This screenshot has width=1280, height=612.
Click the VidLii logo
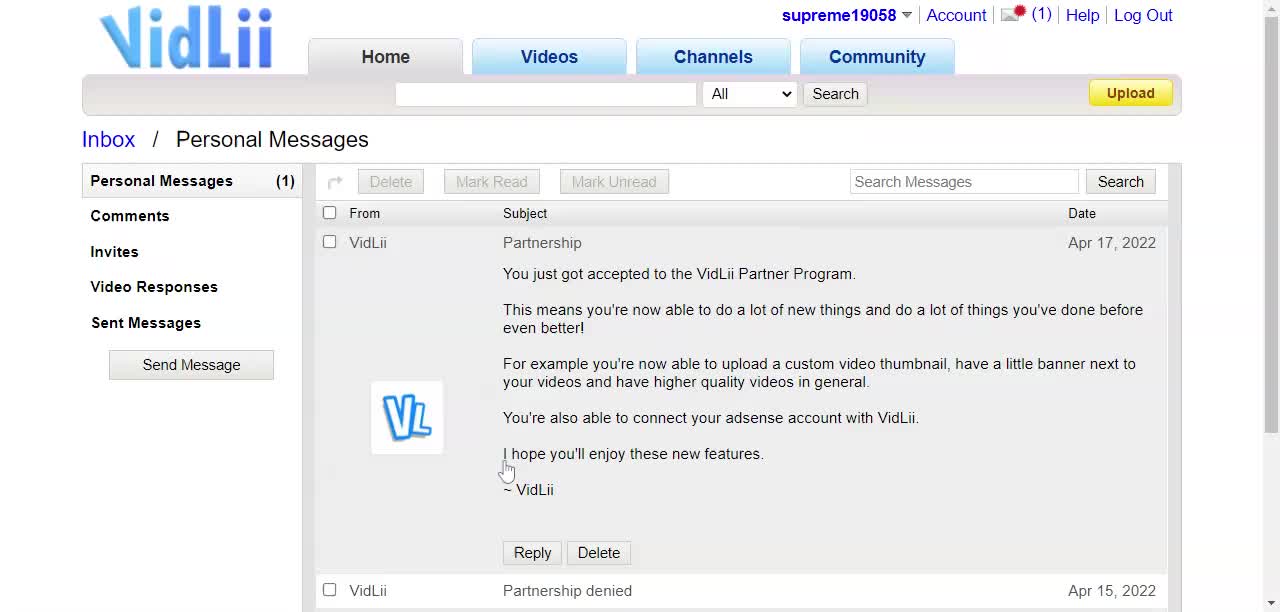click(x=186, y=38)
